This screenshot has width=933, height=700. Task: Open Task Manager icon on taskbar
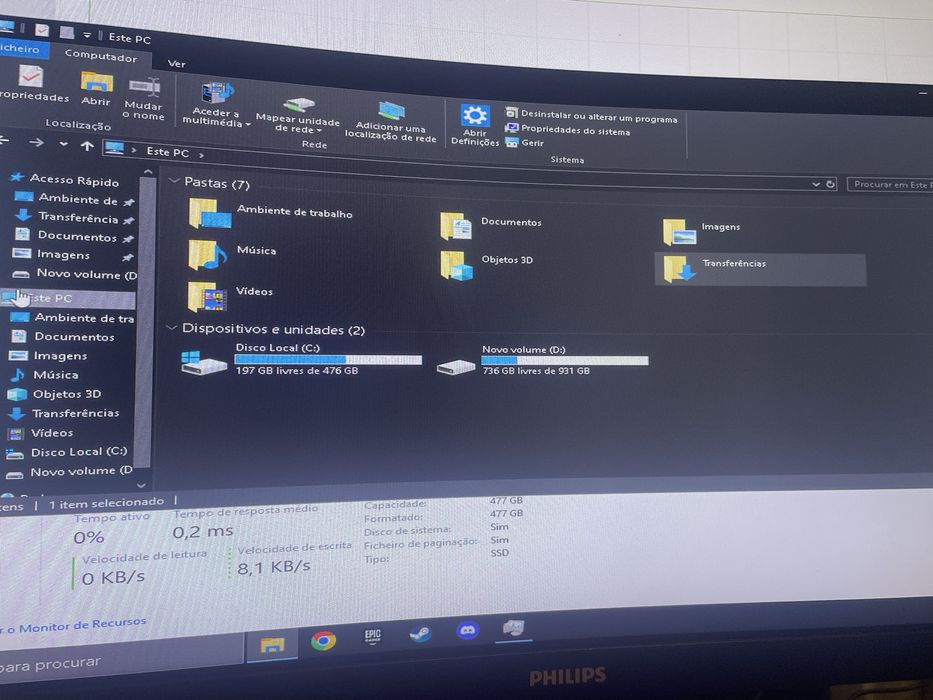[513, 627]
